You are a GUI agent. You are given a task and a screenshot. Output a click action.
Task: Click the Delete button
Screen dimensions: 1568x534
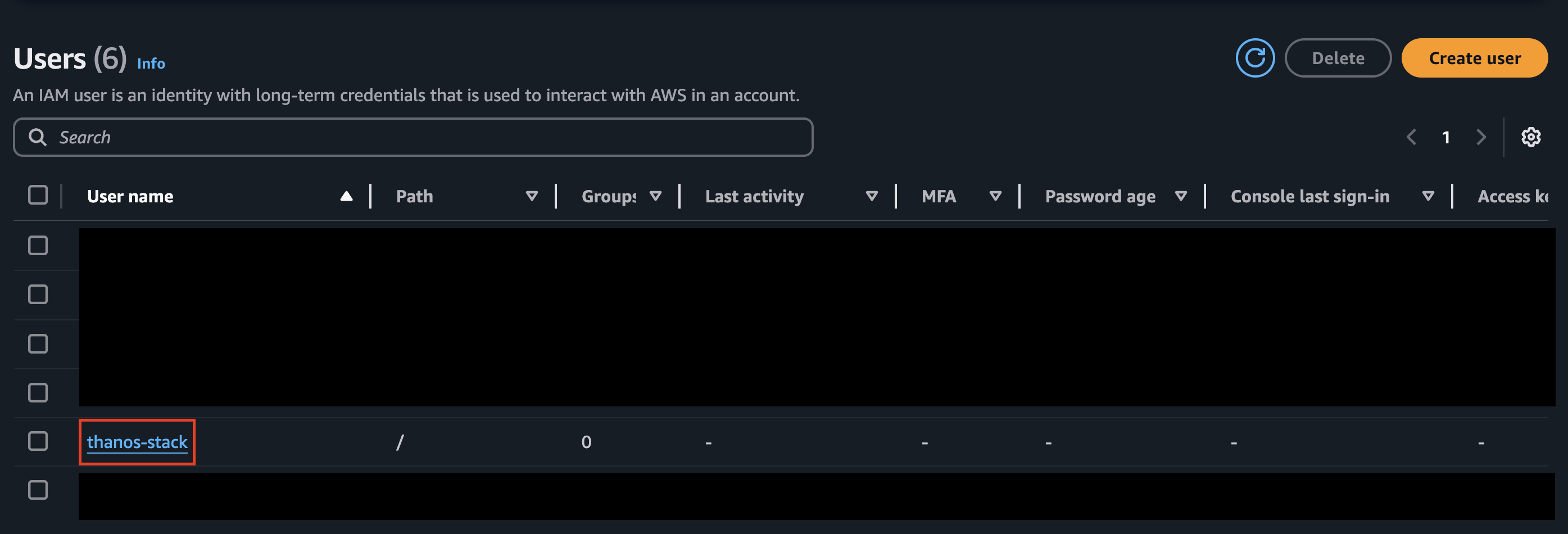1338,58
